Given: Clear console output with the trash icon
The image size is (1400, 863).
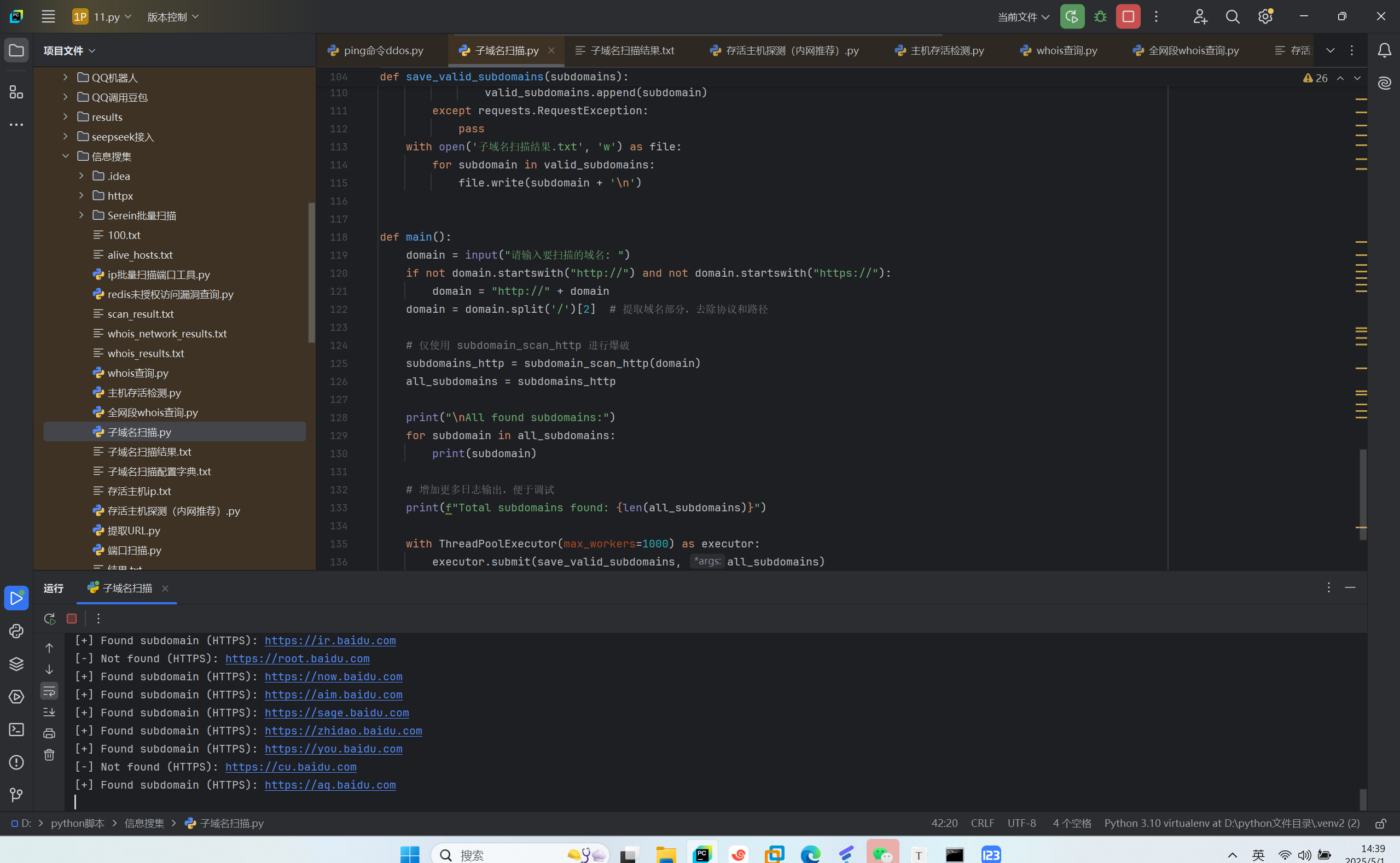Looking at the screenshot, I should pyautogui.click(x=49, y=755).
